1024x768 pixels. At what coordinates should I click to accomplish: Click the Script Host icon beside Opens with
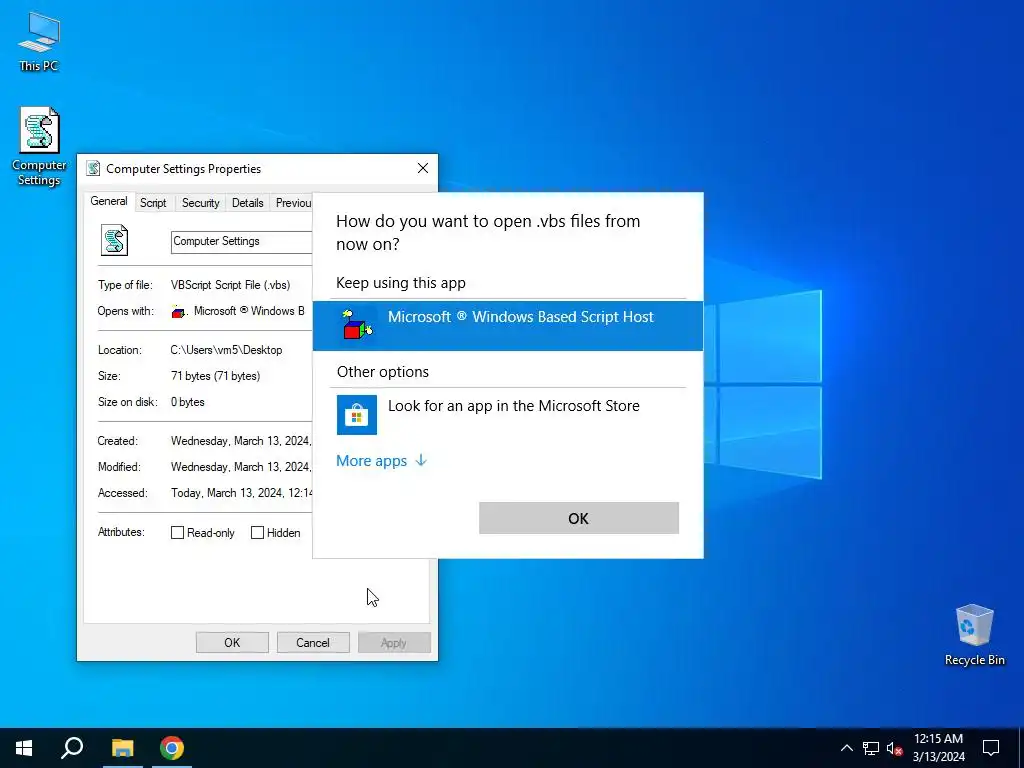pyautogui.click(x=178, y=312)
